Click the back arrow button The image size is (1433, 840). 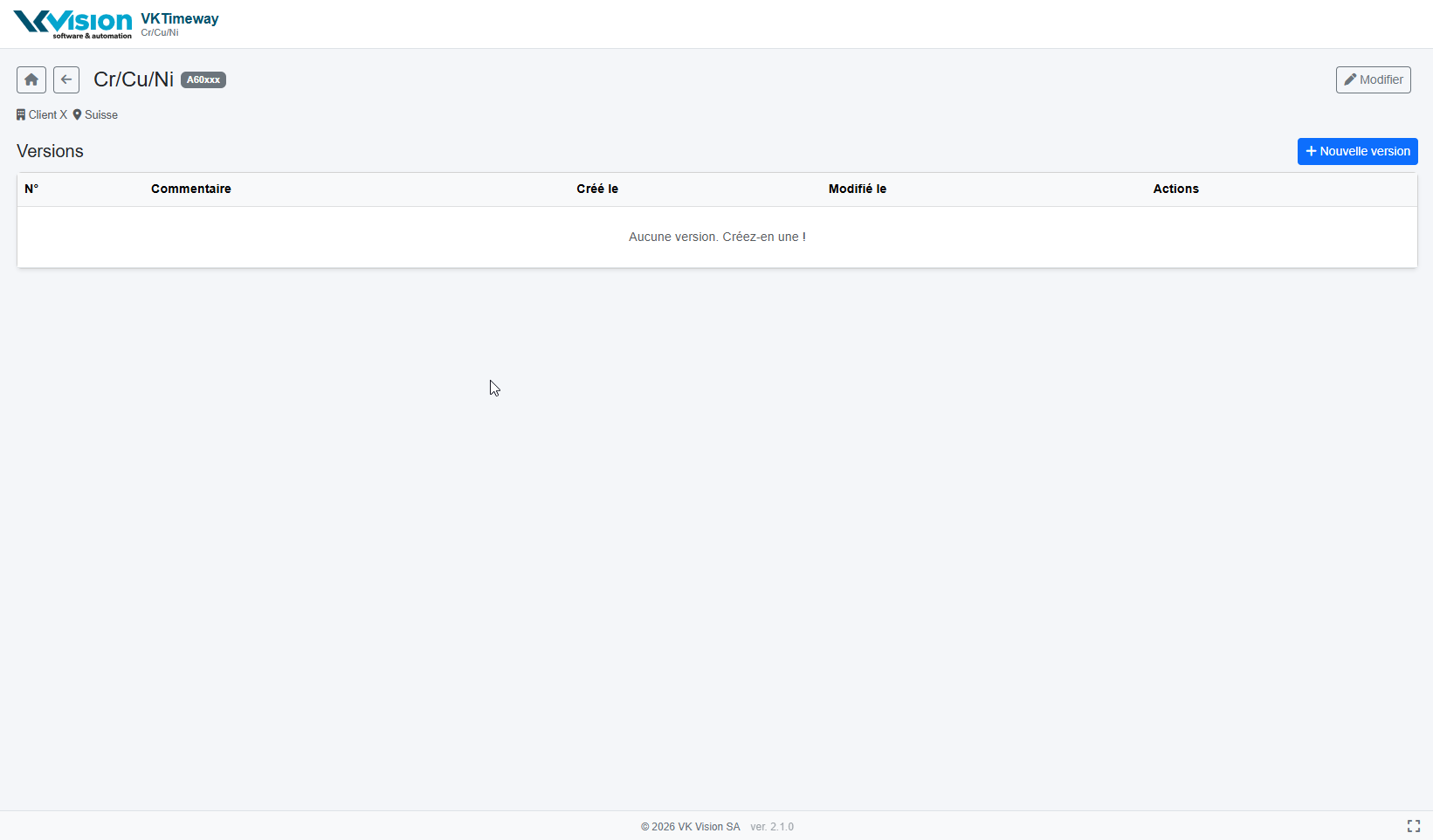[66, 79]
